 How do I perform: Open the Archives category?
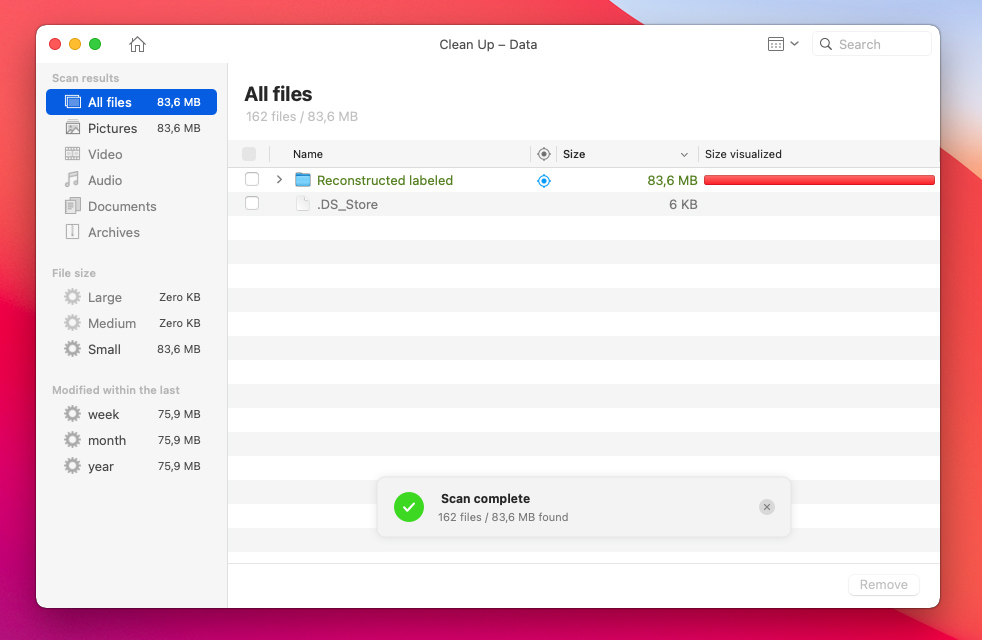click(132, 232)
